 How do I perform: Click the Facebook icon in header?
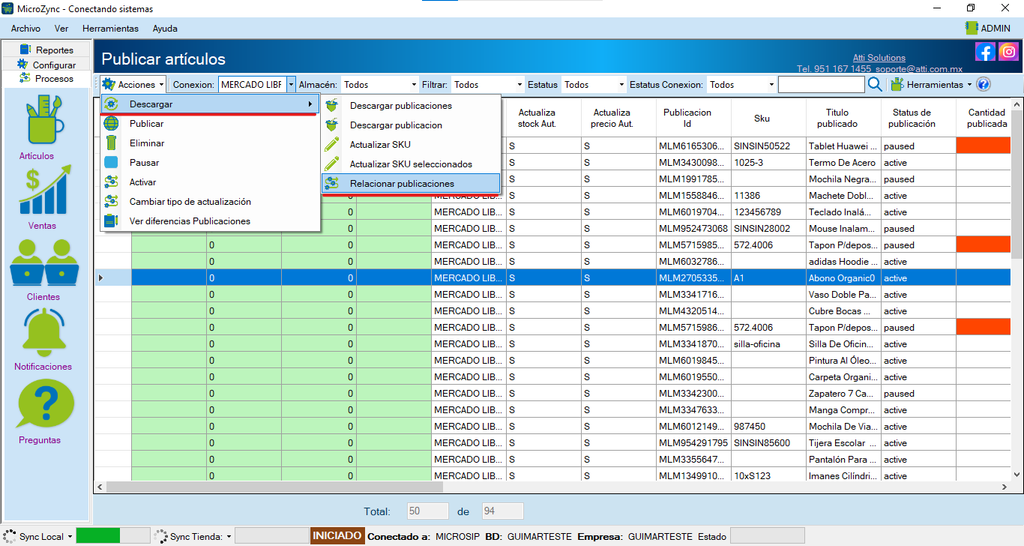(985, 52)
